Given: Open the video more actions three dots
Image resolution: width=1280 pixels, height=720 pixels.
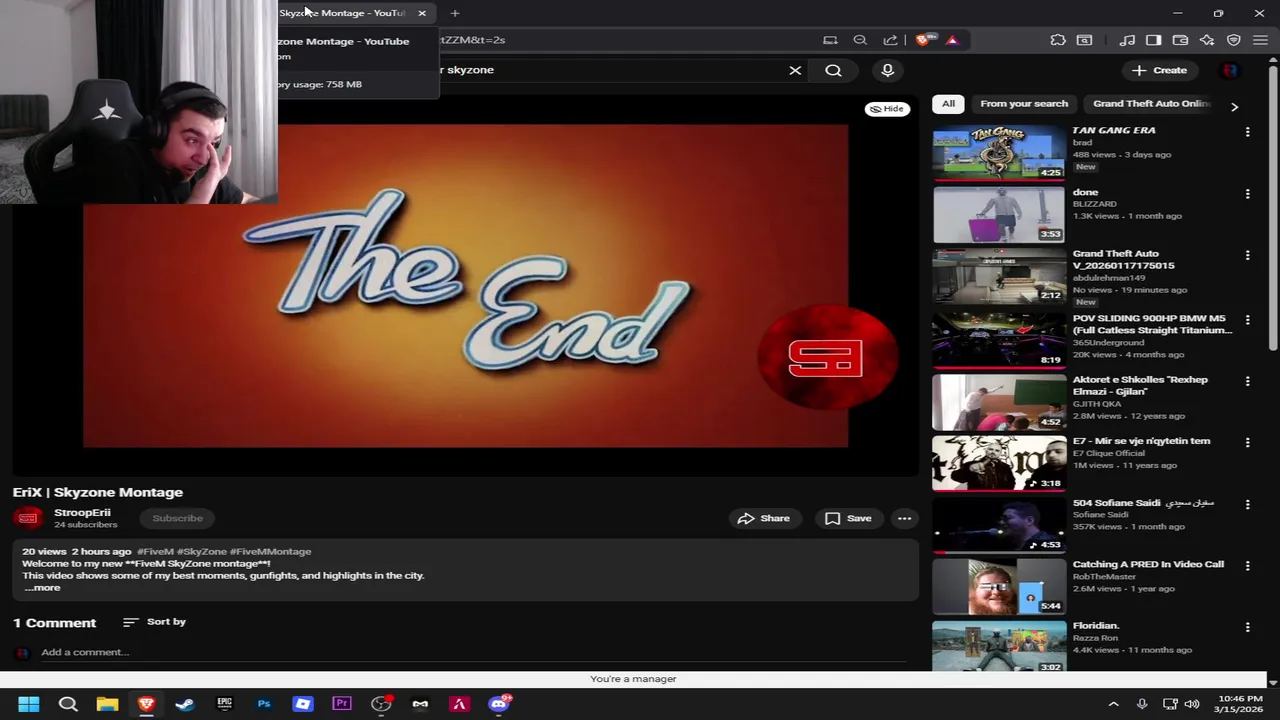Looking at the screenshot, I should click(x=904, y=518).
